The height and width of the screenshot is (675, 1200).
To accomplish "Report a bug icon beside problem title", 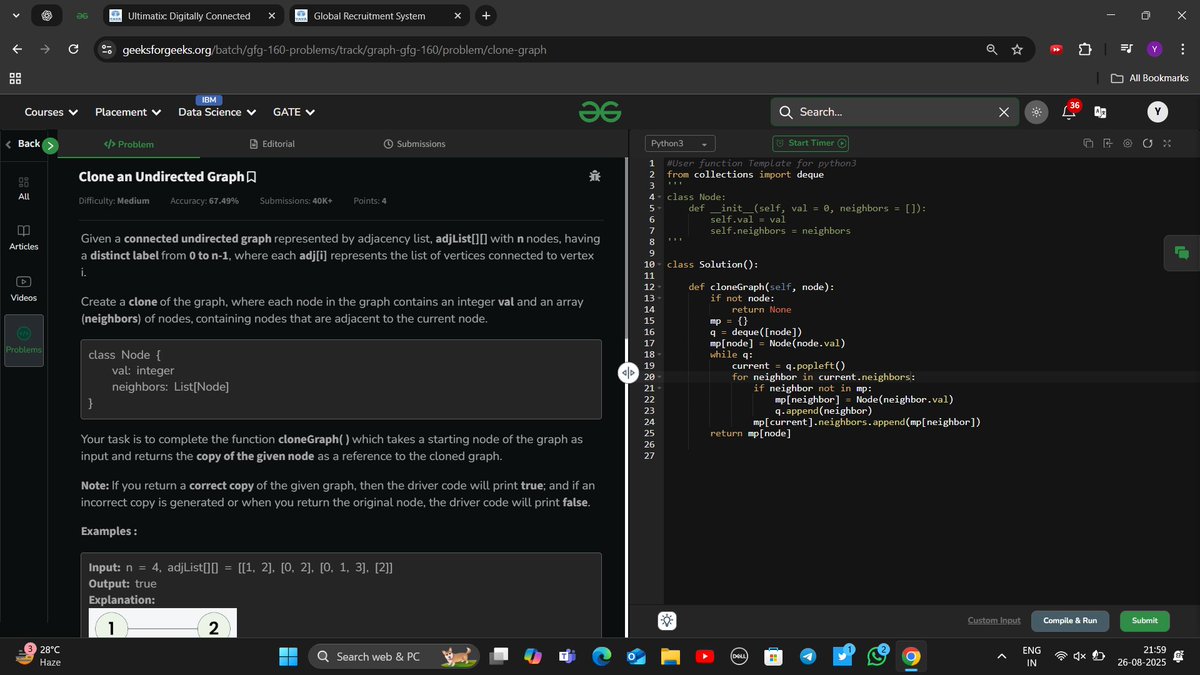I will pyautogui.click(x=595, y=176).
